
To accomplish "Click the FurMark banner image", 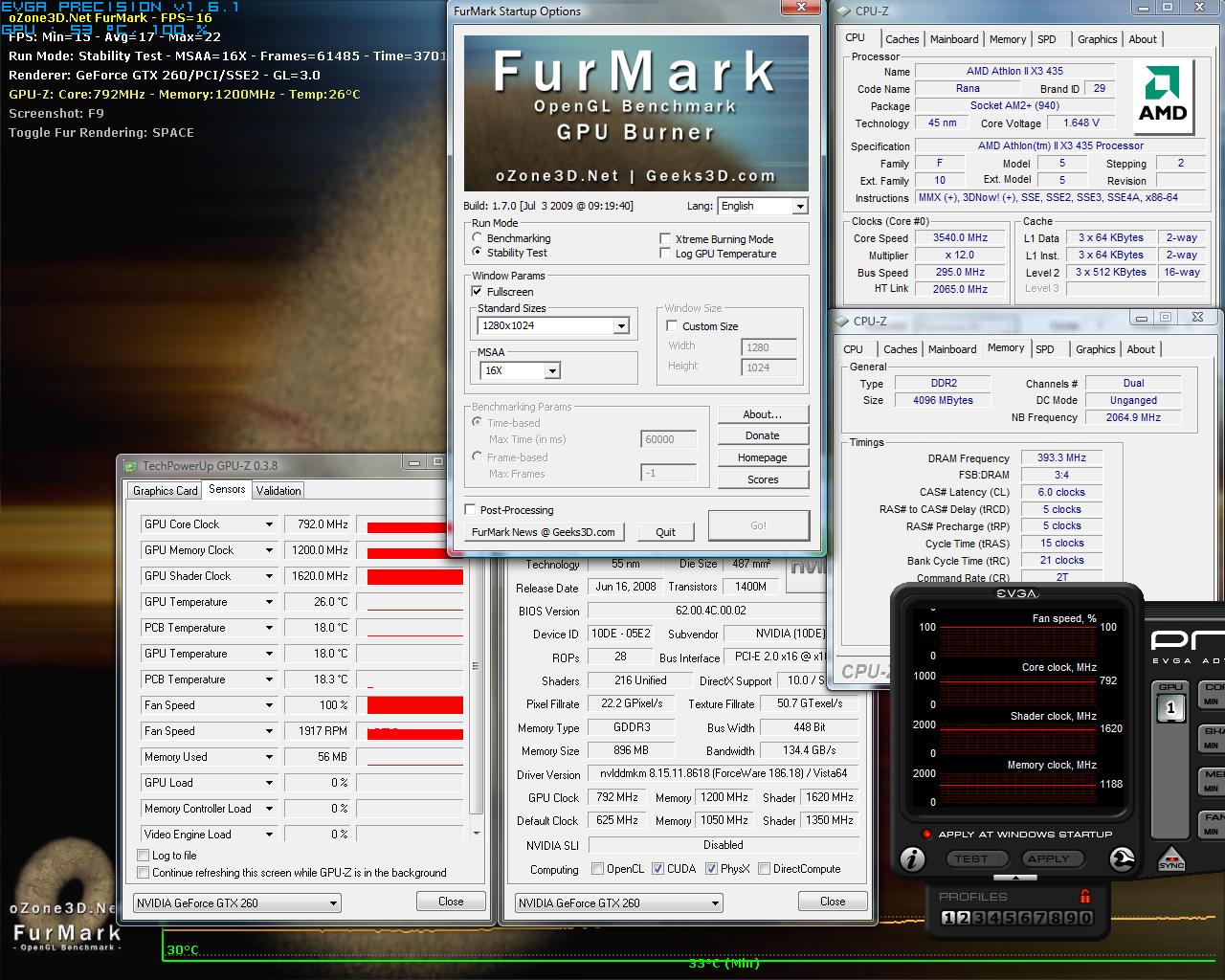I will click(635, 113).
